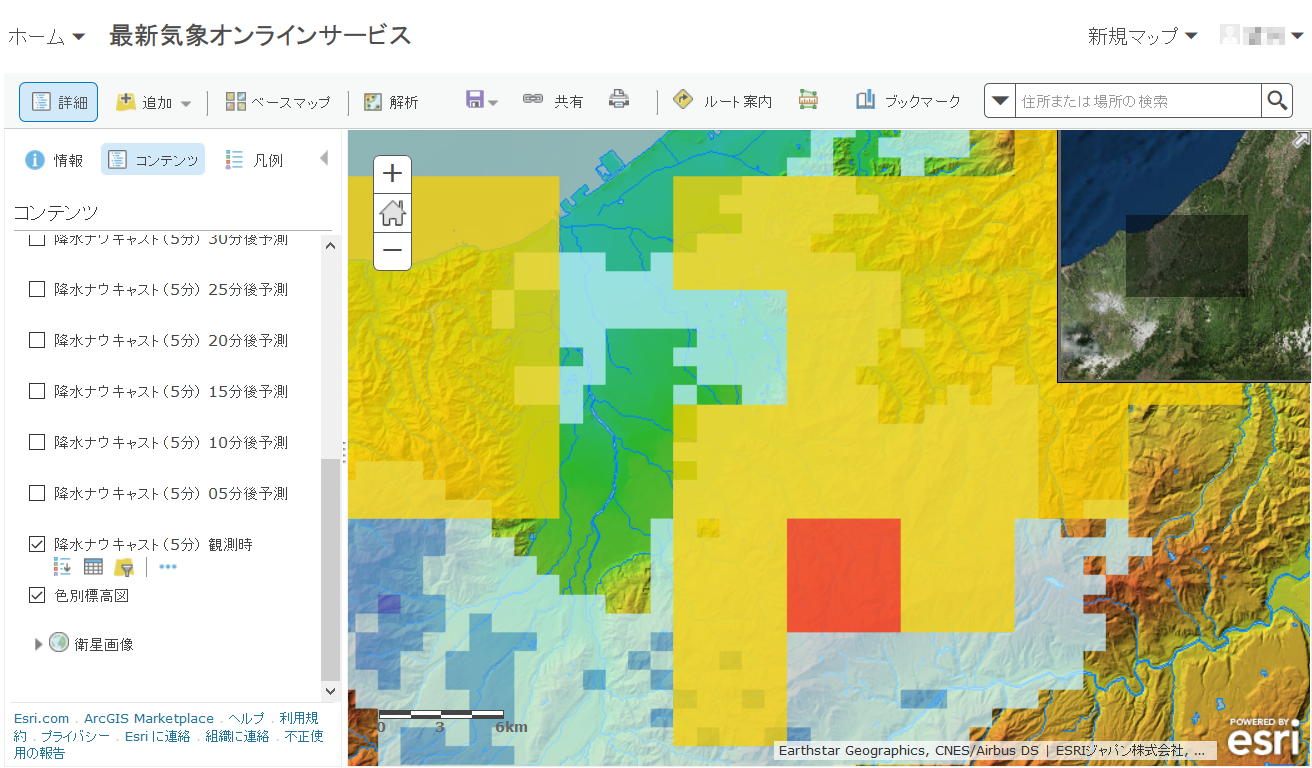This screenshot has width=1312, height=768.
Task: Show legend icon for the 観測時 layer
Action: point(62,567)
